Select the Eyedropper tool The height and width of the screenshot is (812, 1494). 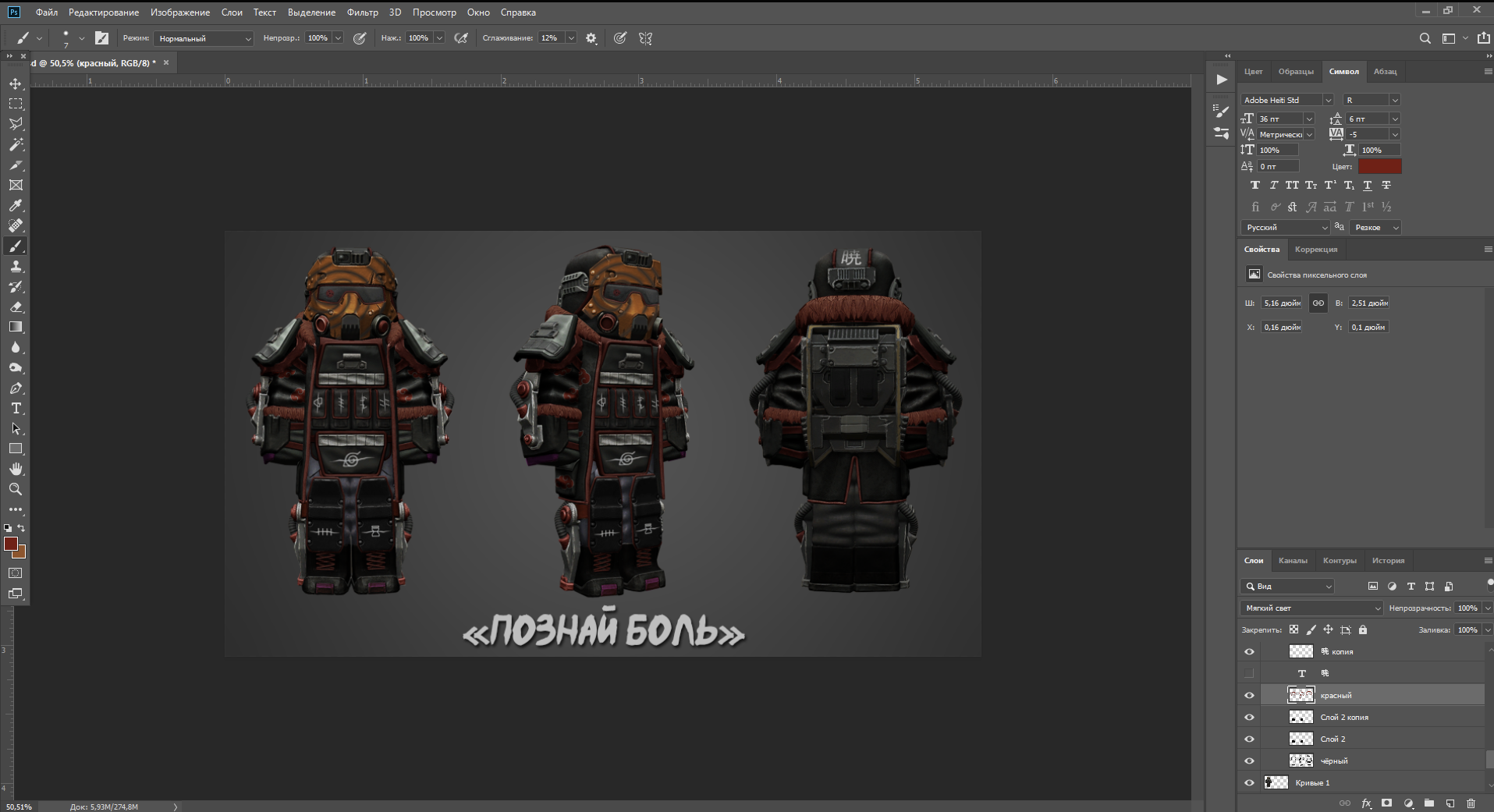coord(16,205)
